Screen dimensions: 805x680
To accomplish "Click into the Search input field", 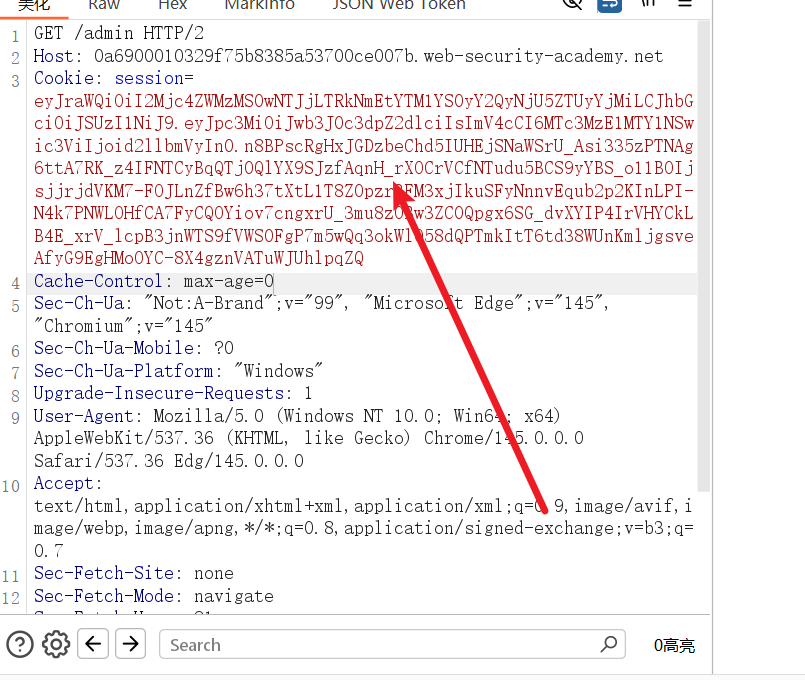I will click(x=380, y=645).
